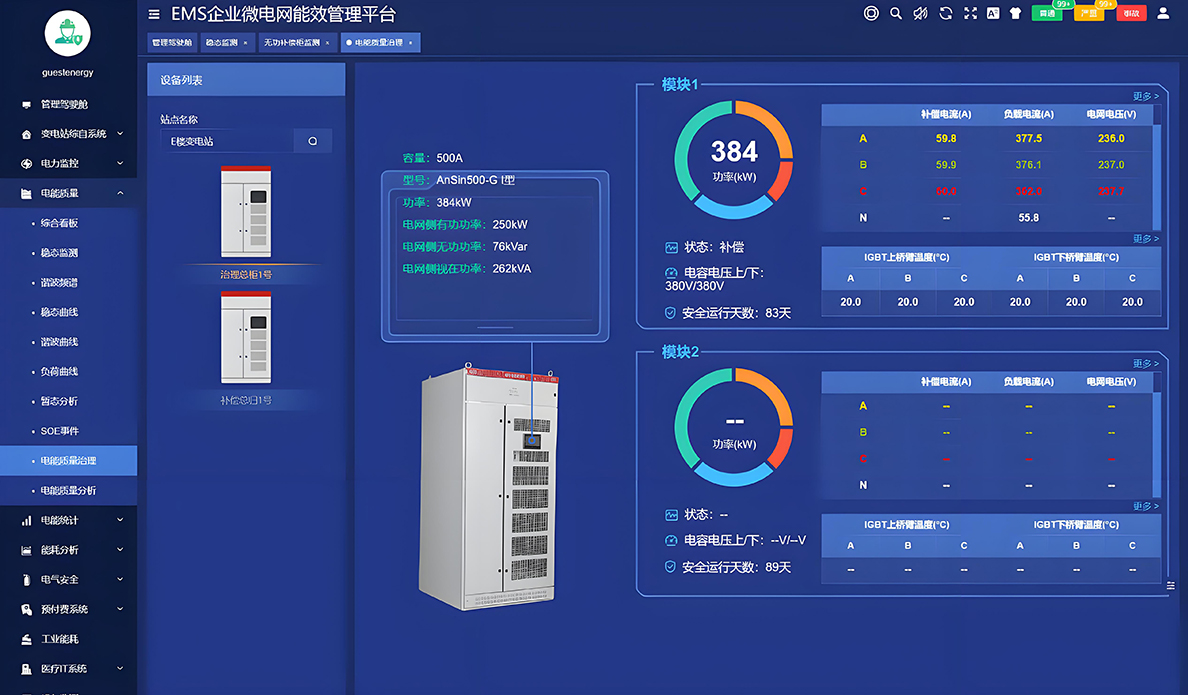The height and width of the screenshot is (695, 1188).
Task: Click the font/language 'A' icon in the header
Action: 993,13
